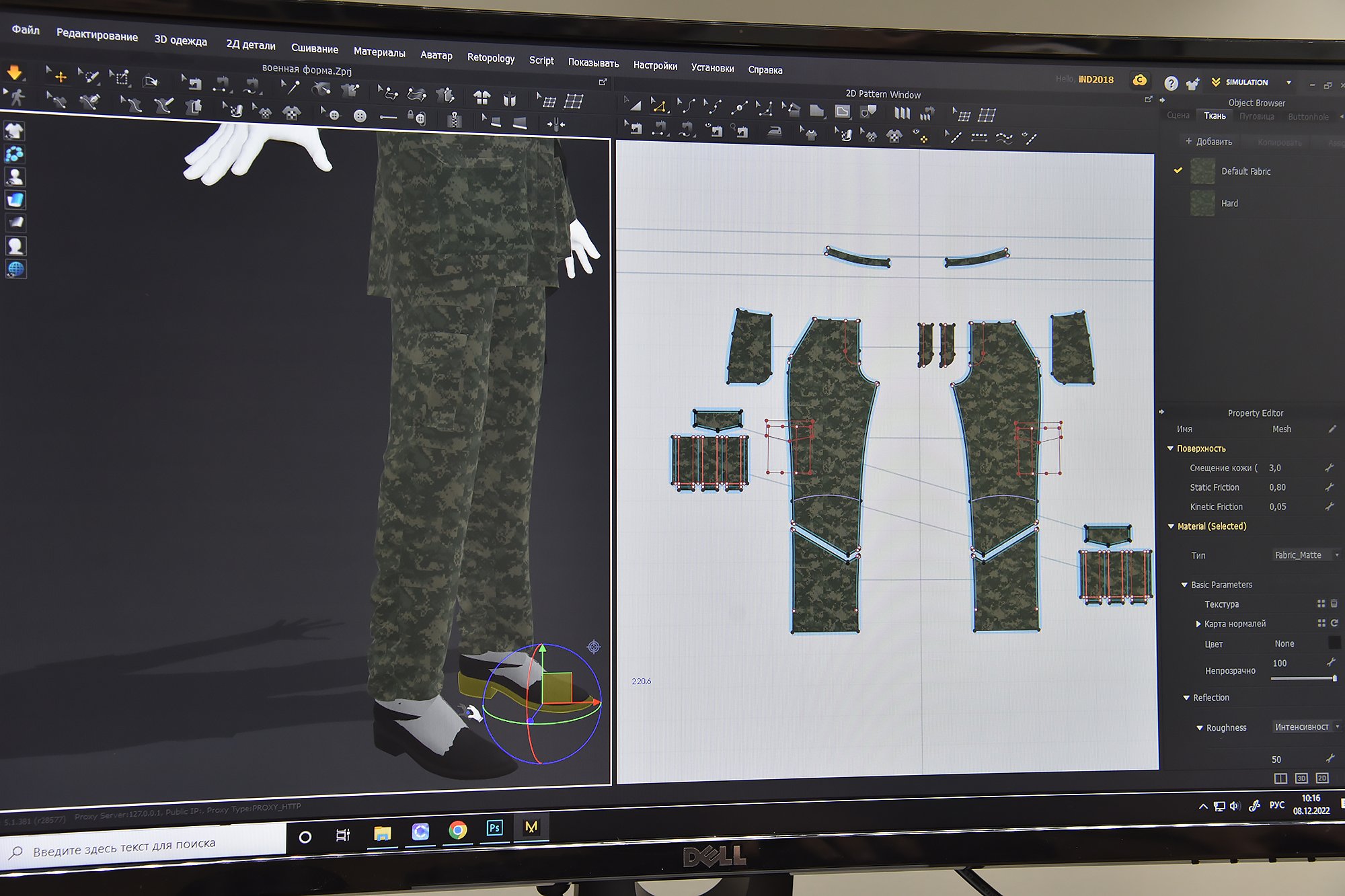Screen dimensions: 1345x896
Task: Reset normal map with refresh icon
Action: click(x=1334, y=623)
